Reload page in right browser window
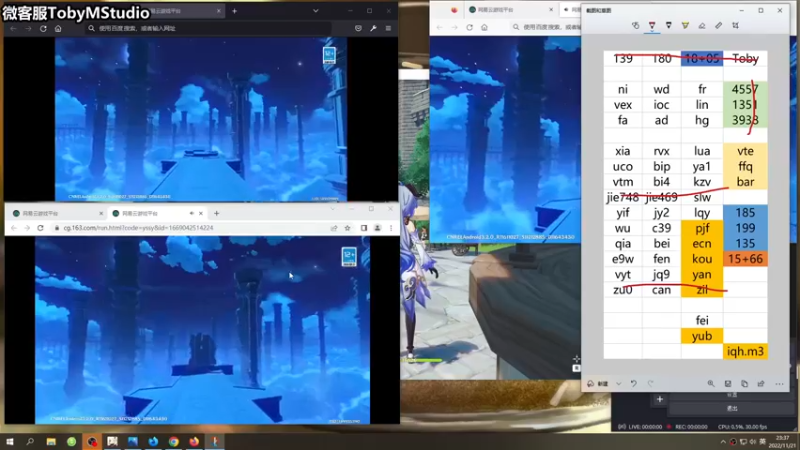The width and height of the screenshot is (800, 450). [469, 27]
